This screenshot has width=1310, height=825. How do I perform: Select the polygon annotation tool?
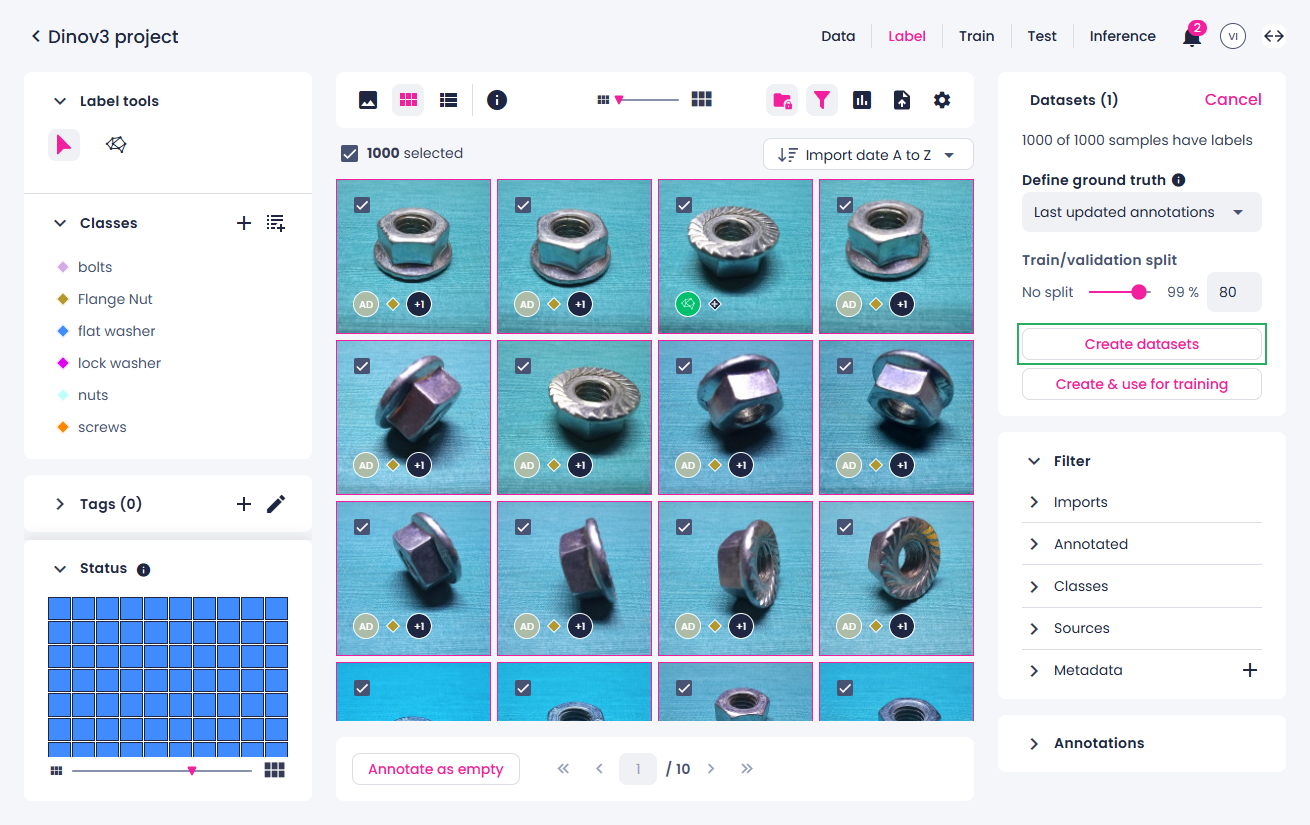116,145
